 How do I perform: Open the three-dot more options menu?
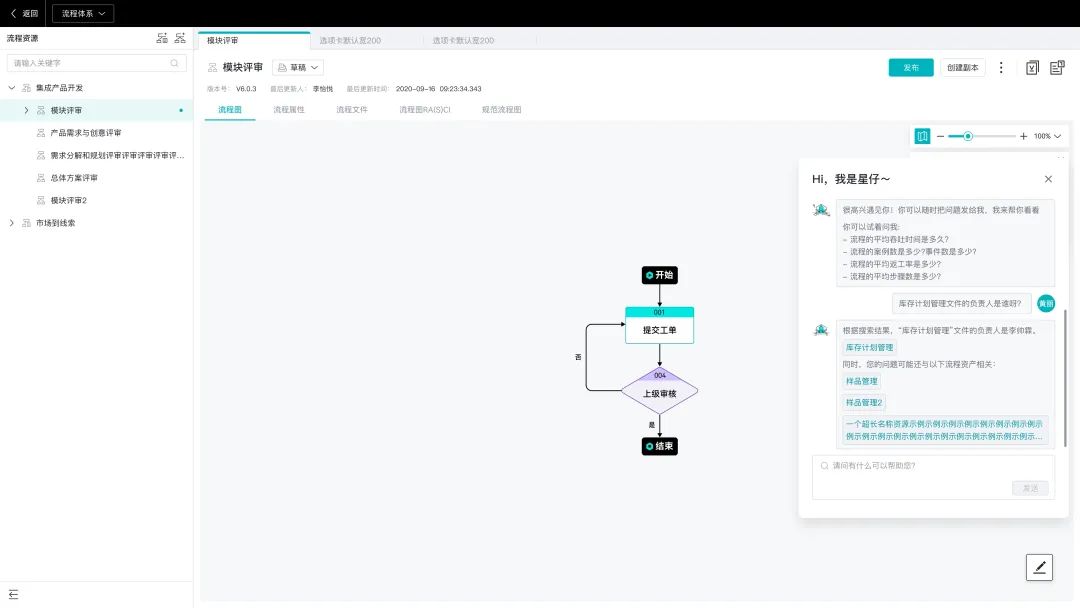coord(1001,67)
